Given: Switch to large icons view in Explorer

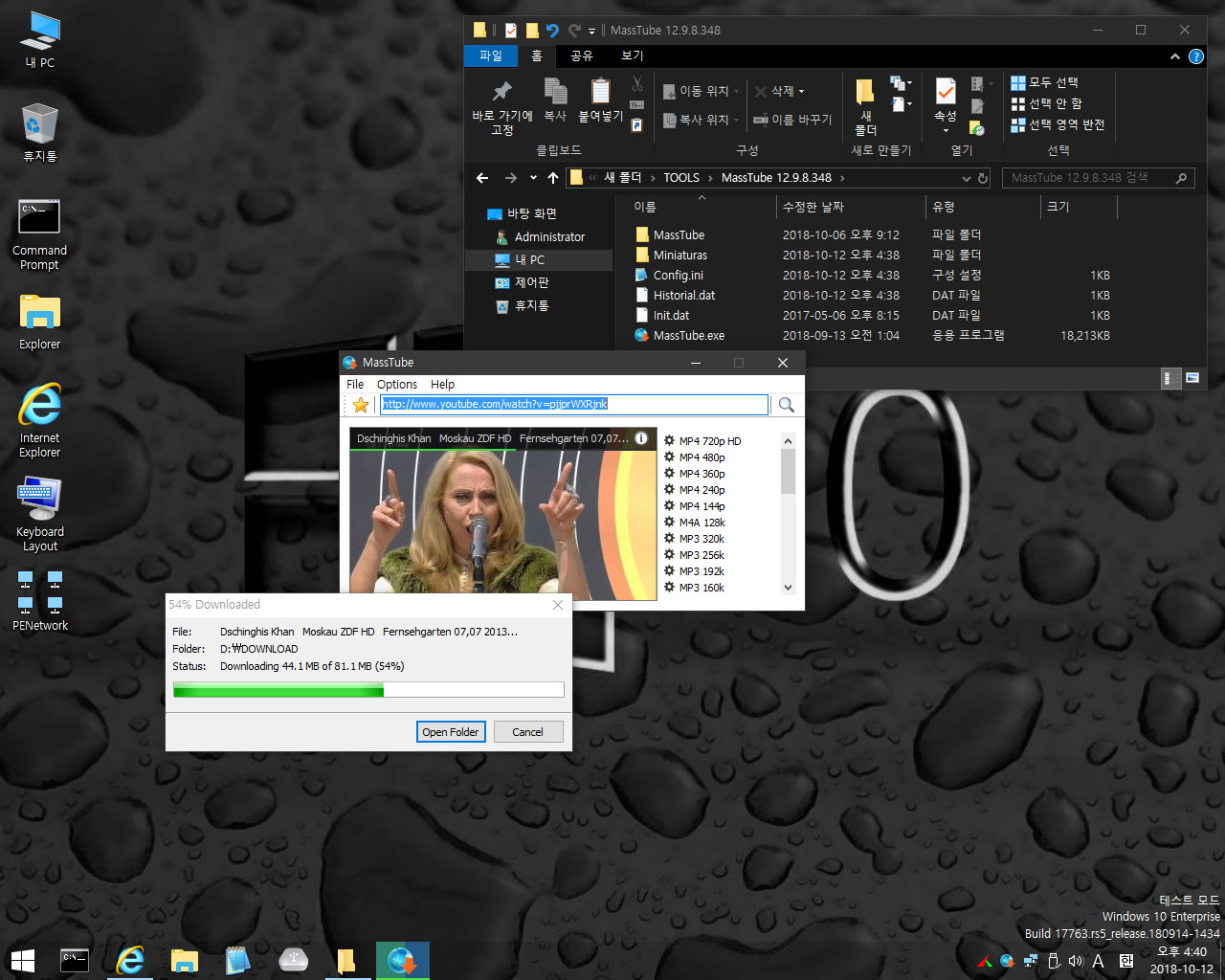Looking at the screenshot, I should [1192, 378].
